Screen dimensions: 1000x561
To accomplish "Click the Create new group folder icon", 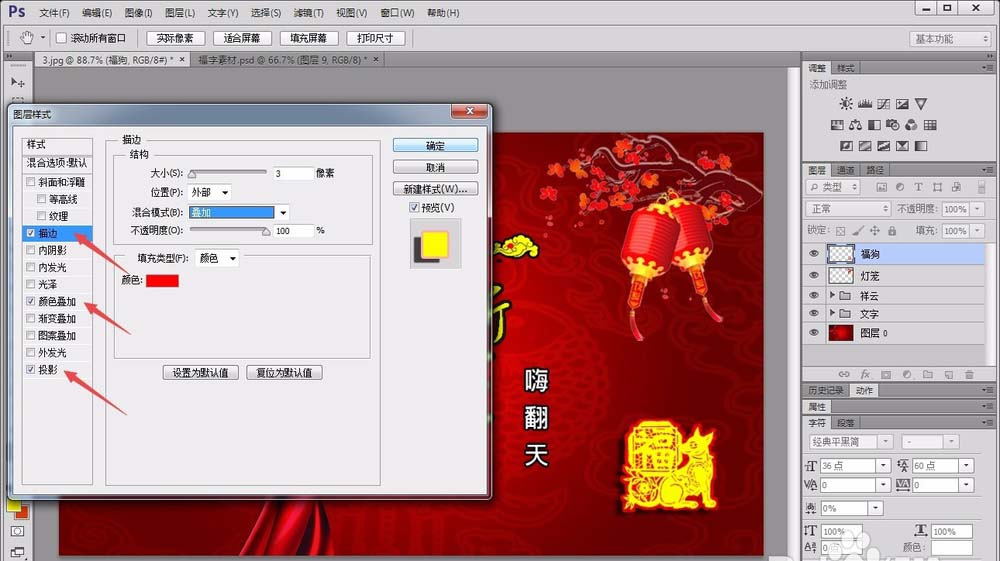I will coord(926,373).
